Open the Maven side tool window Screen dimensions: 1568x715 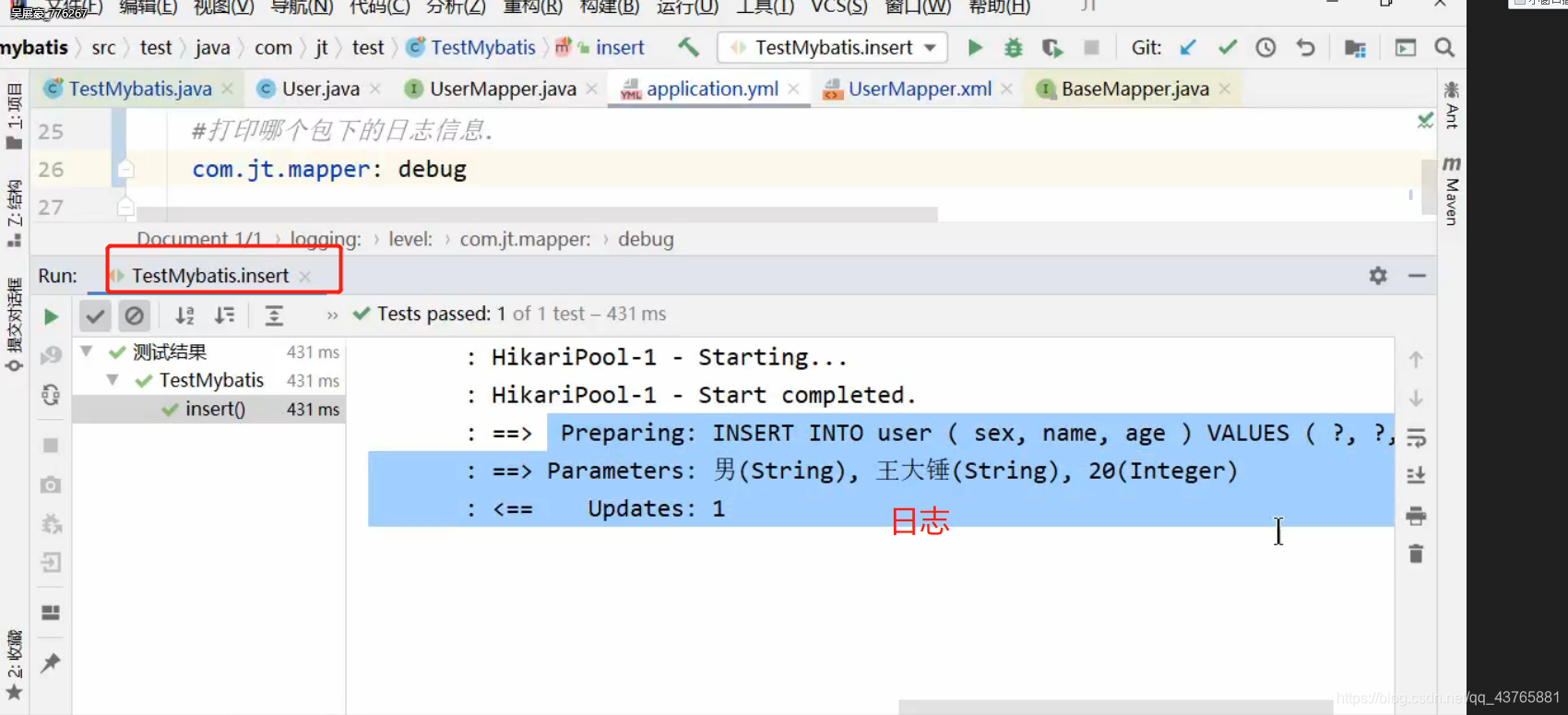tap(1452, 190)
